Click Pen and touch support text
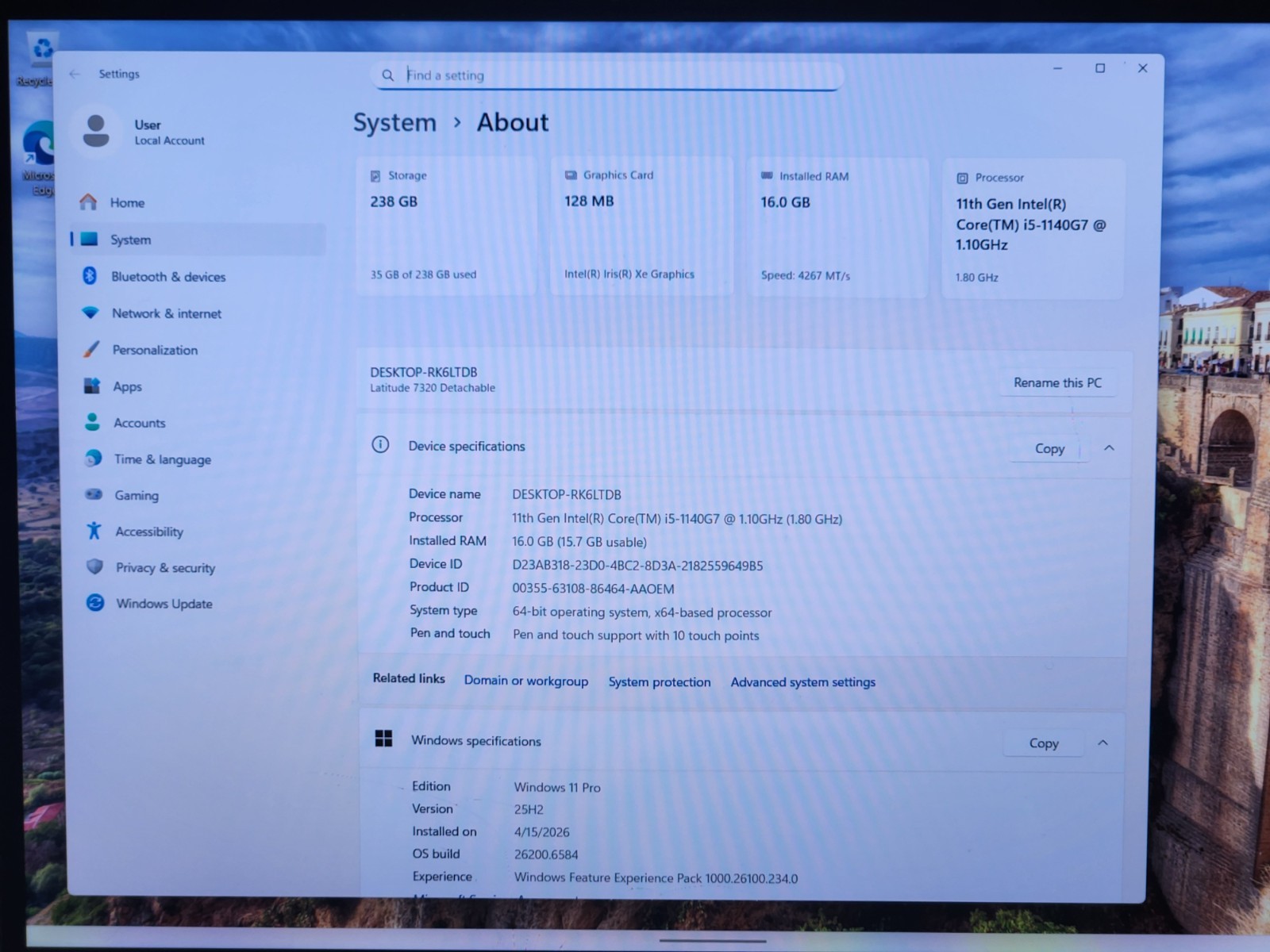This screenshot has width=1270, height=952. coord(636,635)
